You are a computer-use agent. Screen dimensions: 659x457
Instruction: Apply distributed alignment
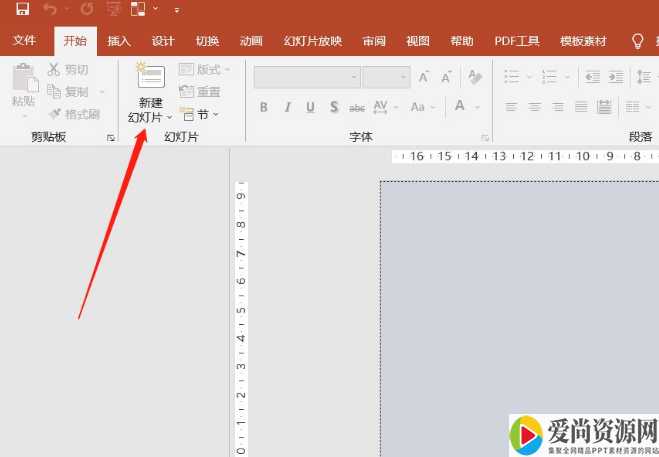pos(604,107)
